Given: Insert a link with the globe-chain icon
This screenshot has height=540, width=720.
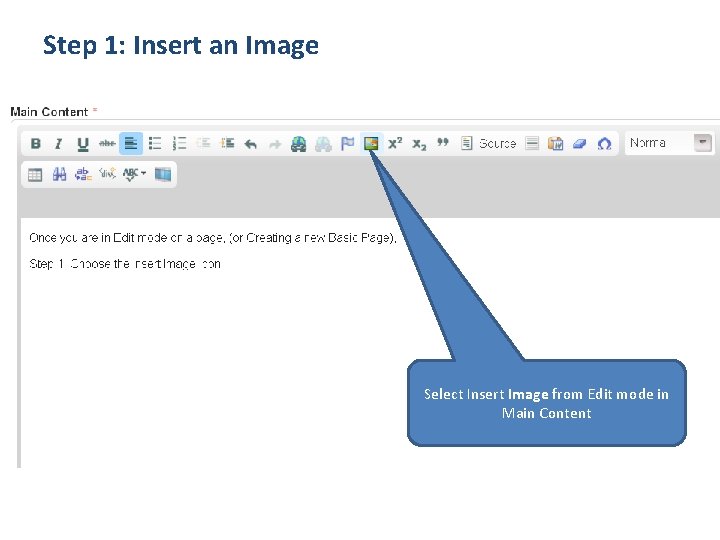Looking at the screenshot, I should tap(298, 144).
